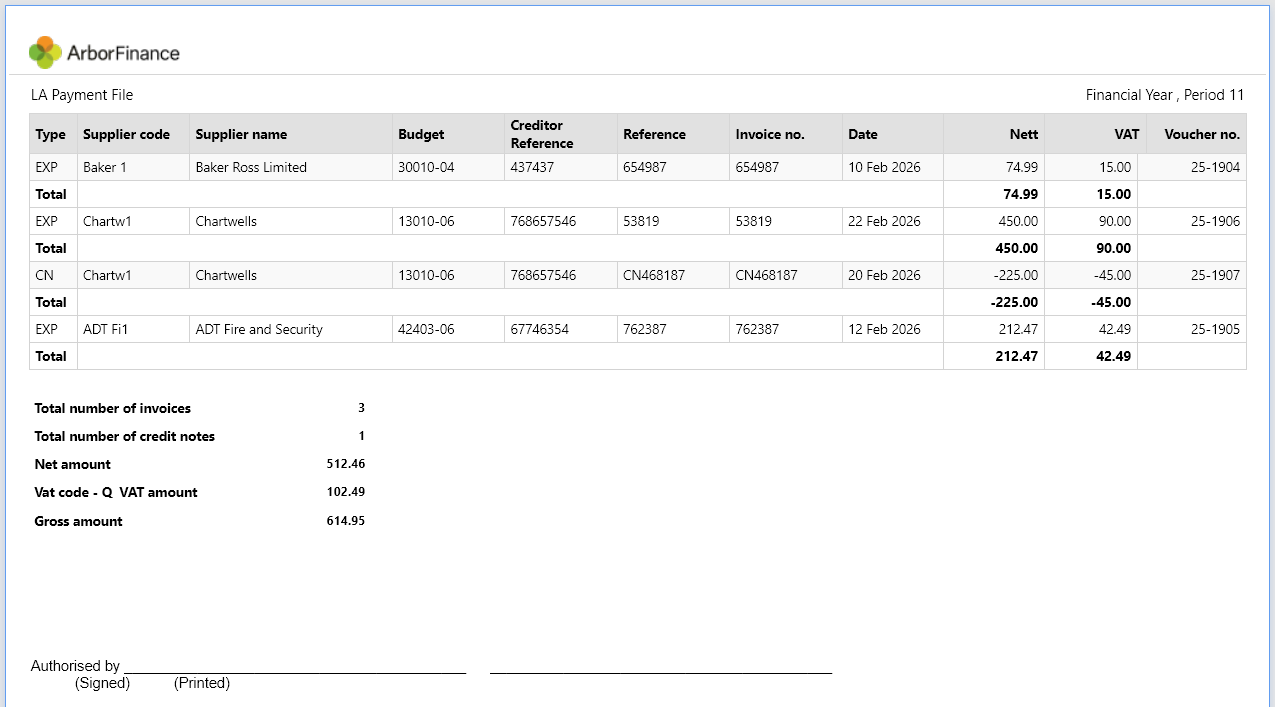Click the bold total VAT '-45.00'

pos(1111,302)
